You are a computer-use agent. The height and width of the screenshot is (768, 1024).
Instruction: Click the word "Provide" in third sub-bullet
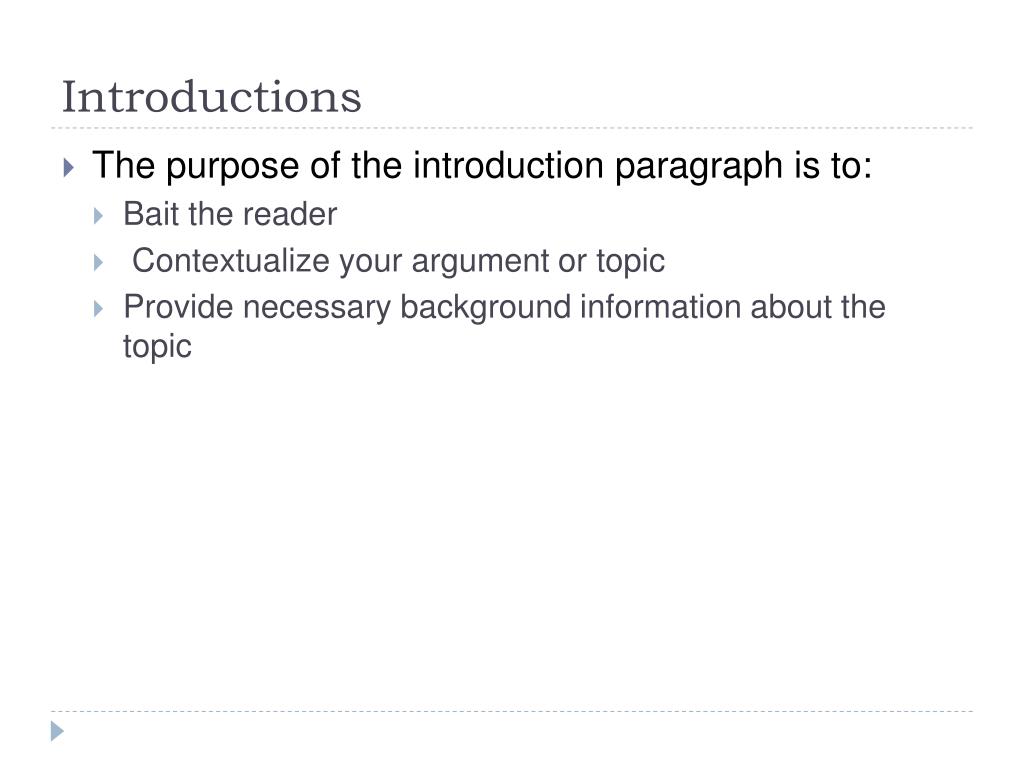click(178, 306)
